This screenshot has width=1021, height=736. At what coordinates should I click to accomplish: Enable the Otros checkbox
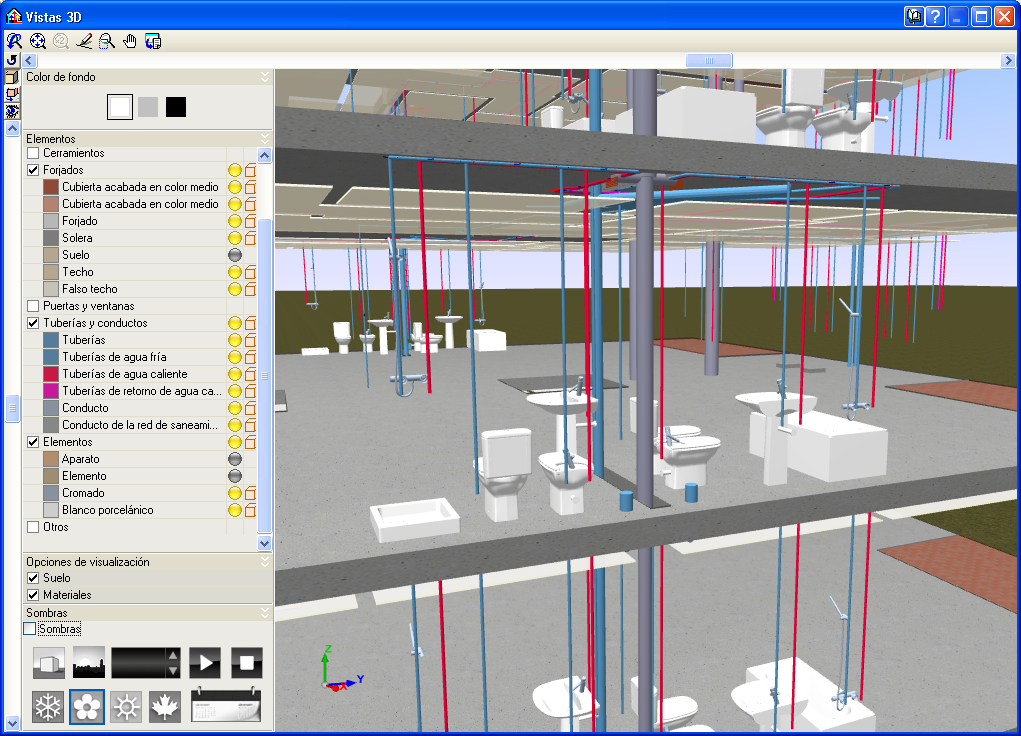click(33, 527)
